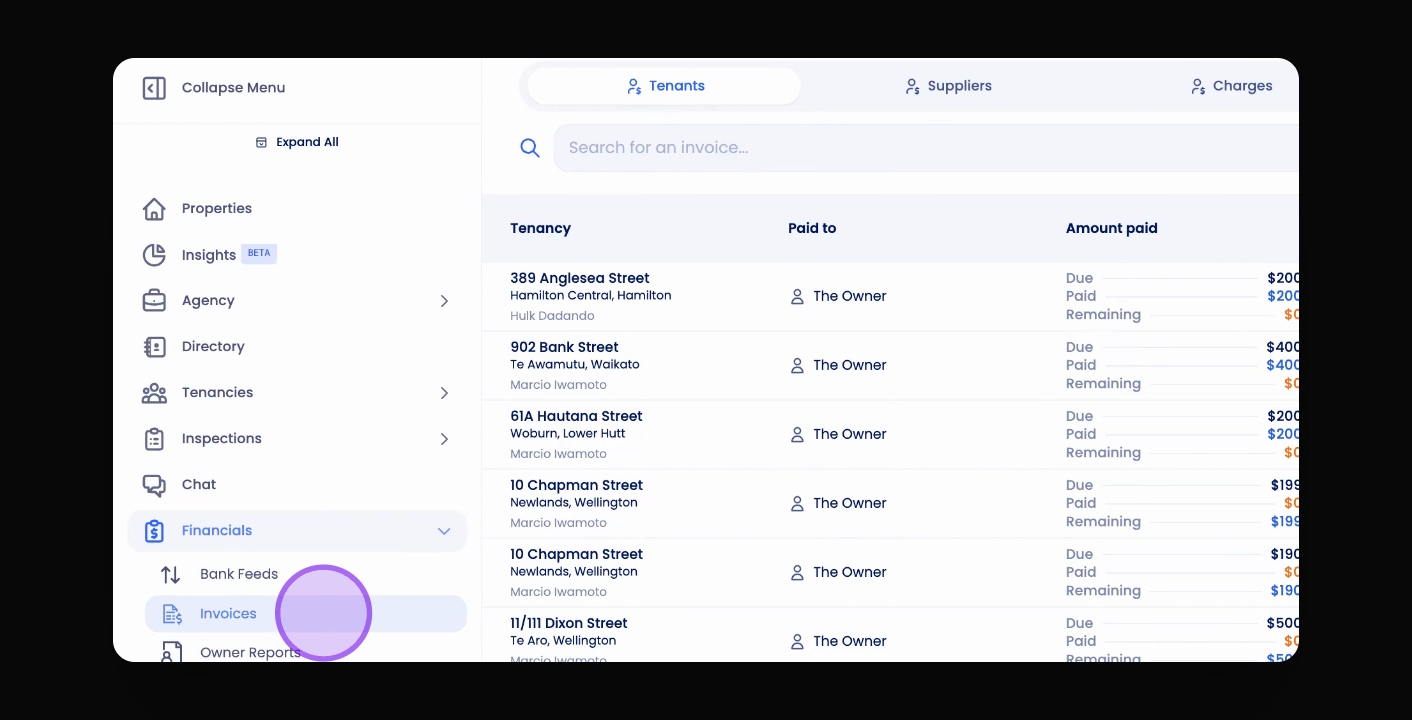Click the Collapse Menu label
The width and height of the screenshot is (1412, 720).
coord(233,88)
